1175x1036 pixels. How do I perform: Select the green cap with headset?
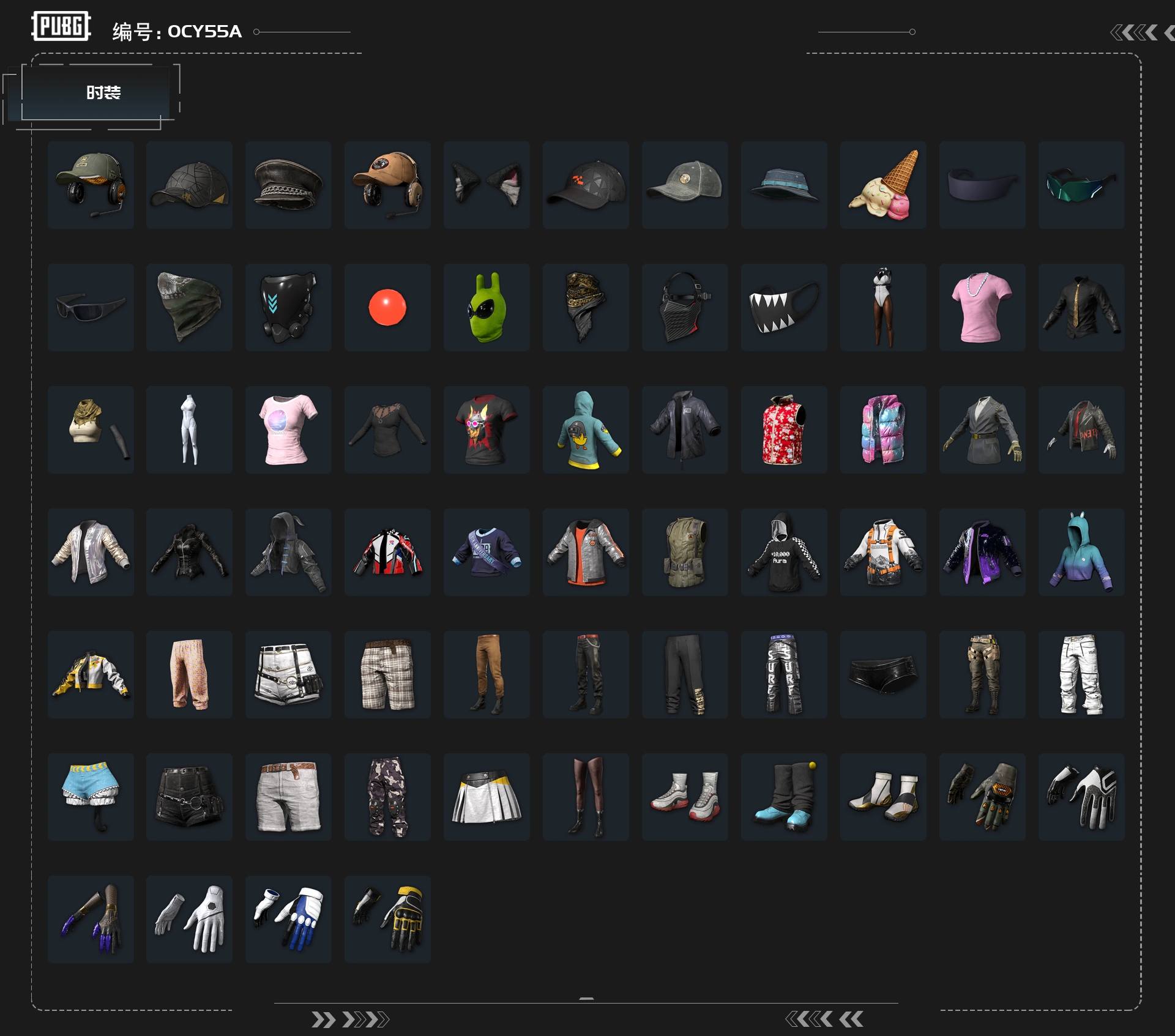91,185
